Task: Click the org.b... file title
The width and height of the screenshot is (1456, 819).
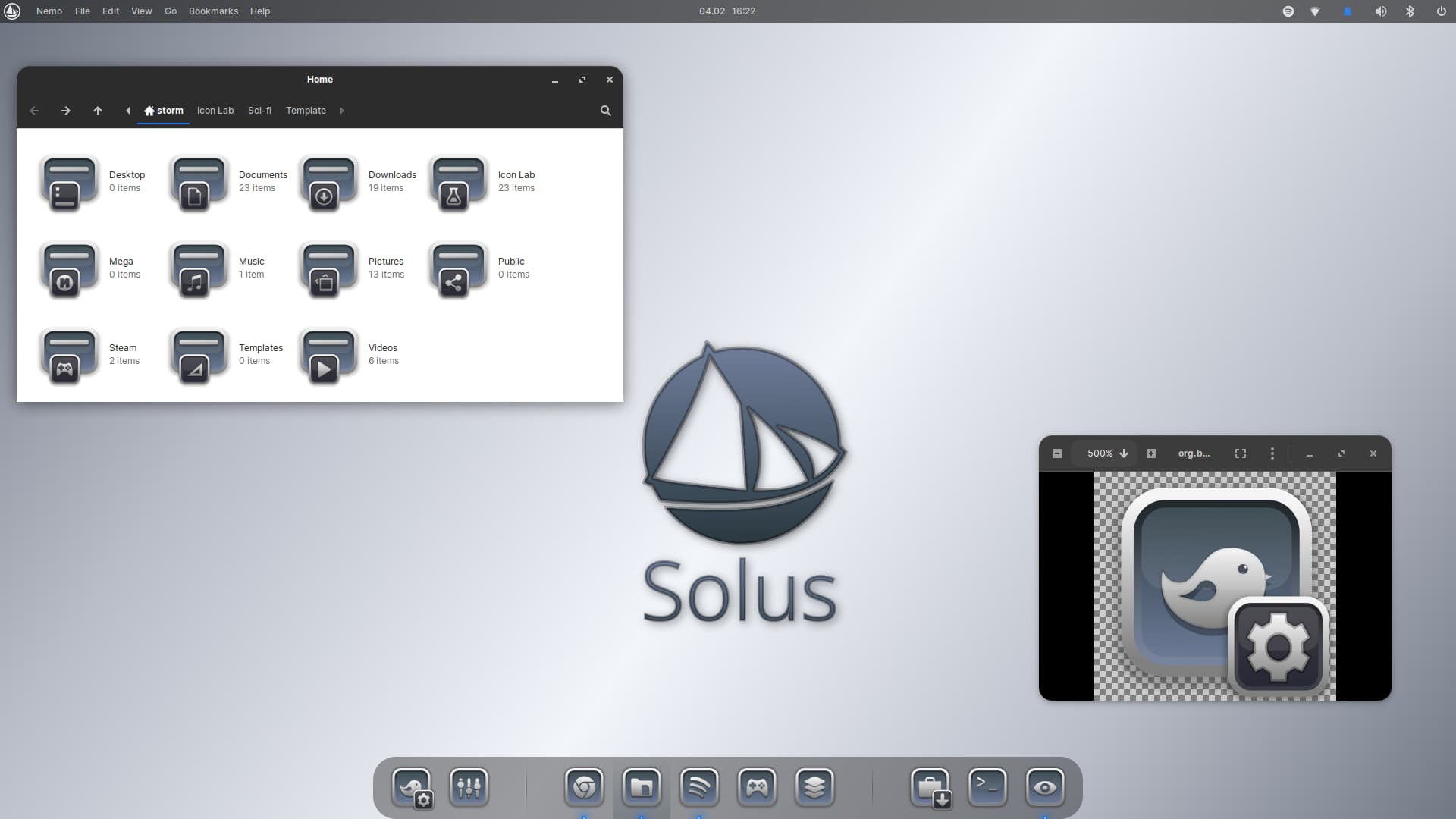Action: click(1194, 453)
